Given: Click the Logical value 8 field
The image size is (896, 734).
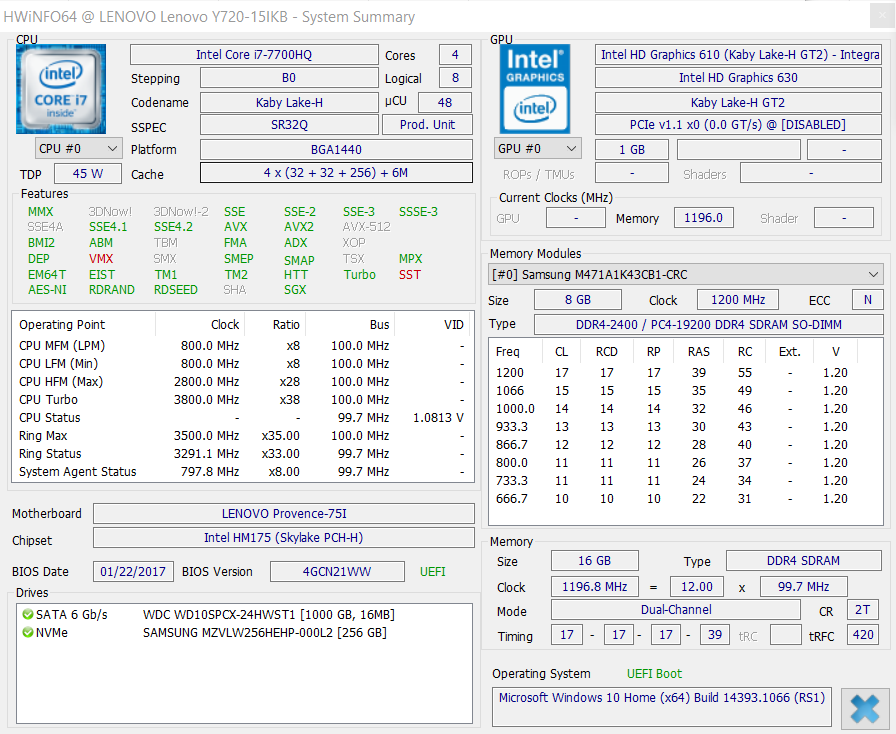Looking at the screenshot, I should (455, 78).
